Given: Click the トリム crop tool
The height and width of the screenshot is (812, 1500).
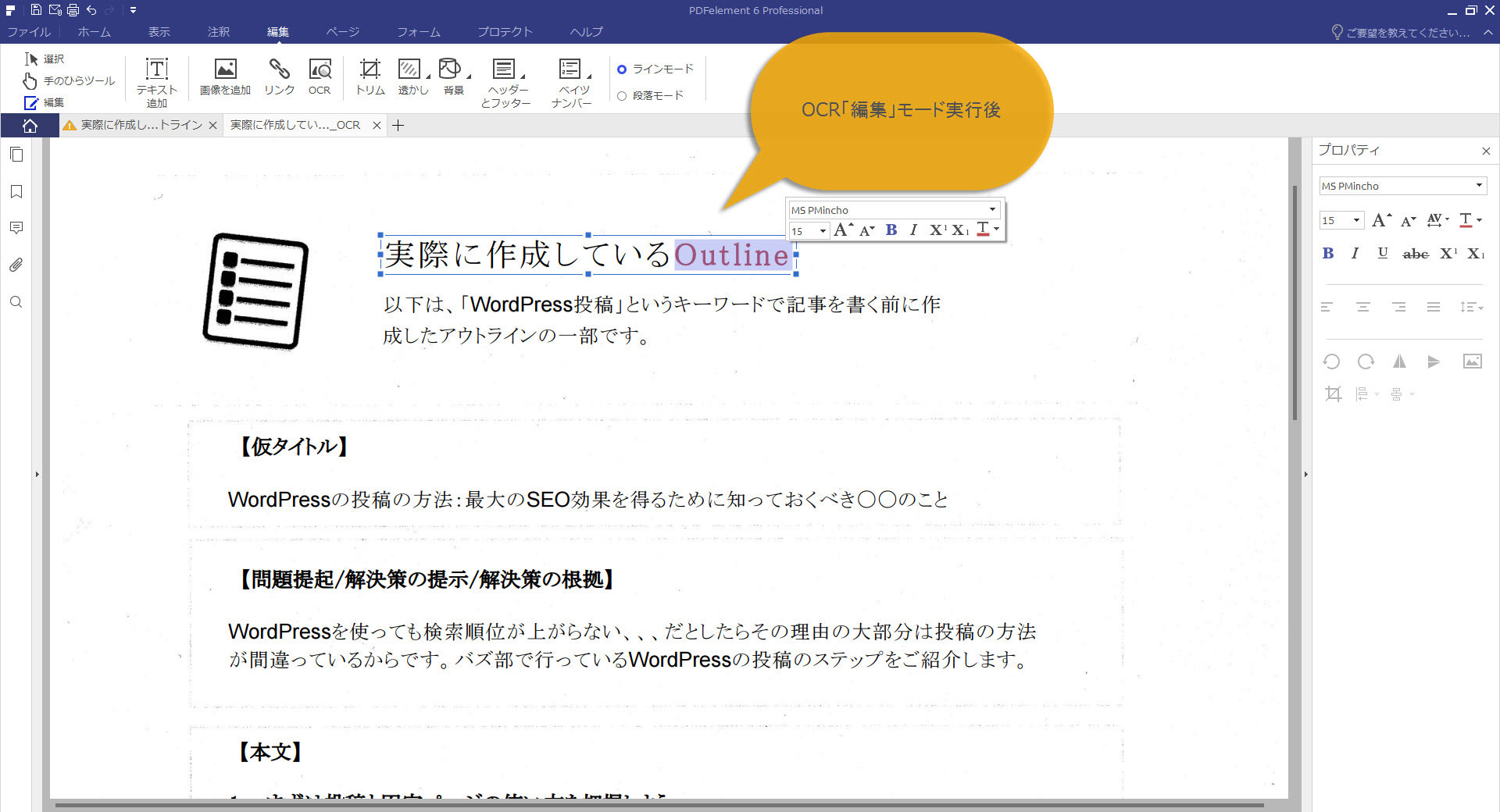Looking at the screenshot, I should [370, 77].
